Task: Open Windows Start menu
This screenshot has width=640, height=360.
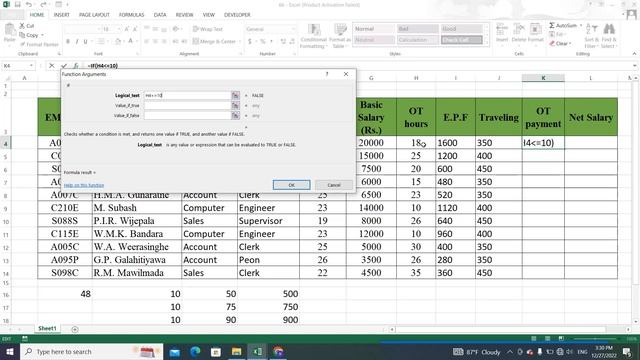Action: tap(10, 351)
